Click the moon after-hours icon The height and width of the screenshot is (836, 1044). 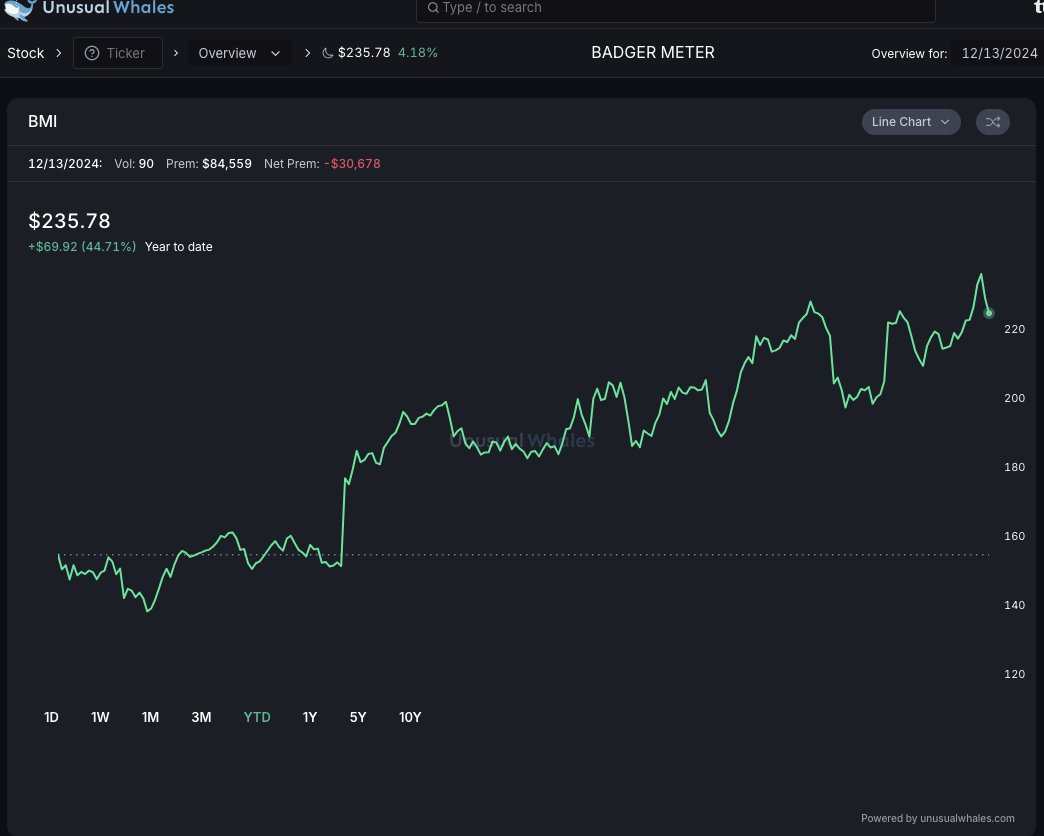[x=328, y=53]
